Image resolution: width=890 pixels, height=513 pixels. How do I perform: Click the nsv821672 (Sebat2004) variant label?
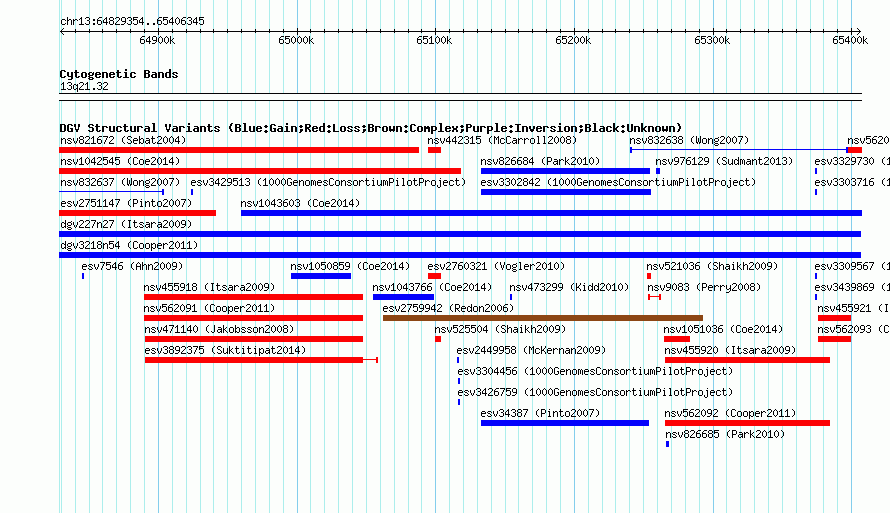(123, 140)
